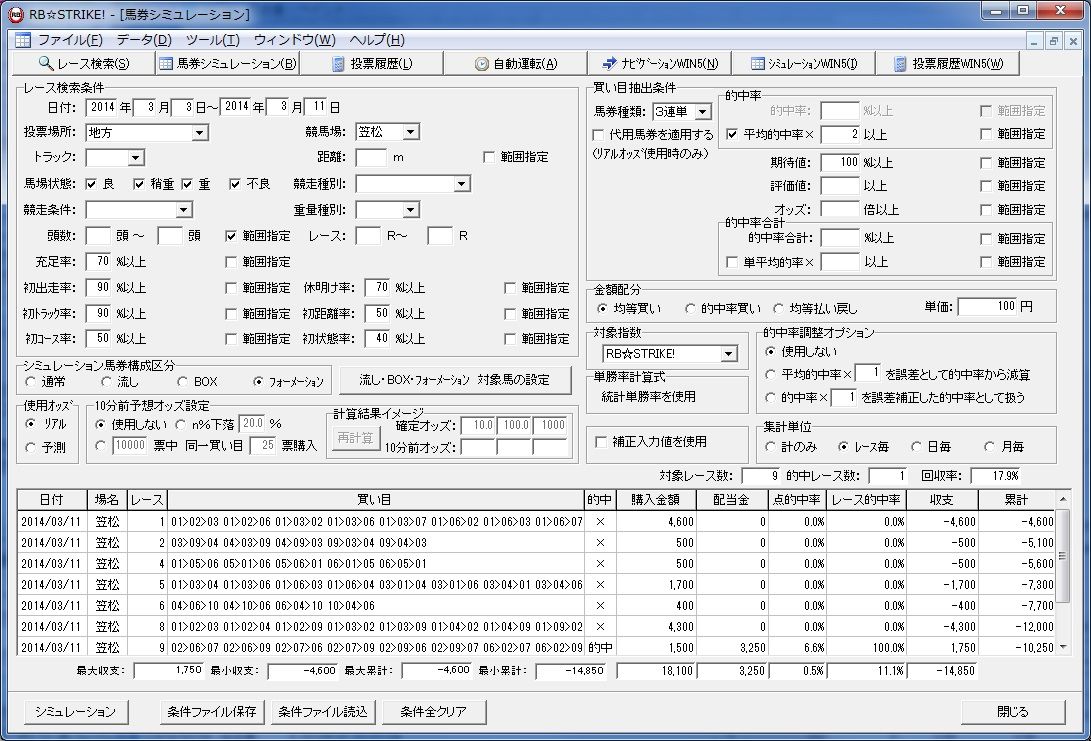The width and height of the screenshot is (1091, 741).
Task: Open the ヘルプ(H) menu
Action: click(376, 40)
